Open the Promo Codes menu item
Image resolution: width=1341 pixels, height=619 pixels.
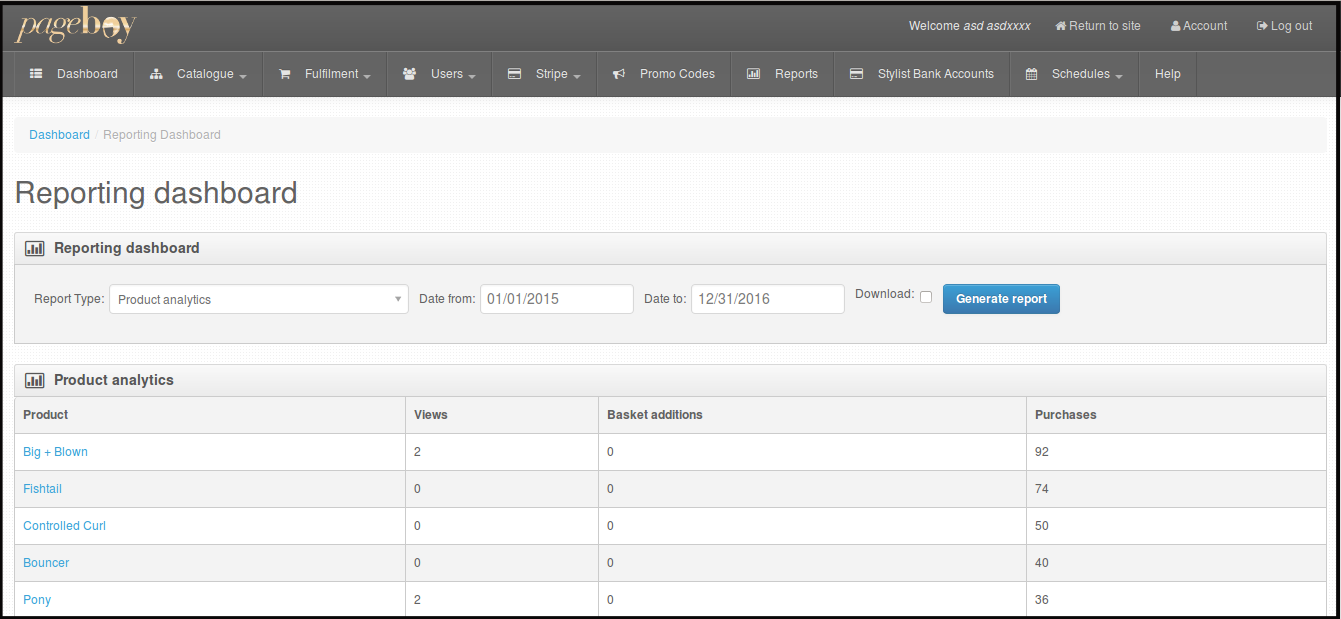664,74
